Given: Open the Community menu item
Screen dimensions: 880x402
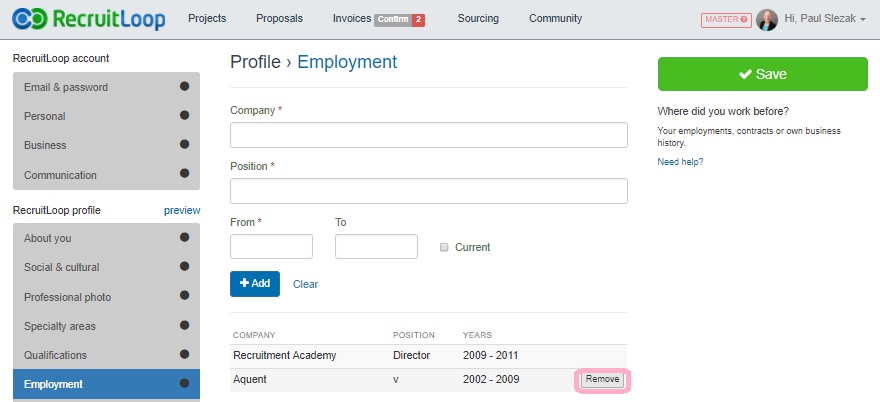Looking at the screenshot, I should pos(556,19).
